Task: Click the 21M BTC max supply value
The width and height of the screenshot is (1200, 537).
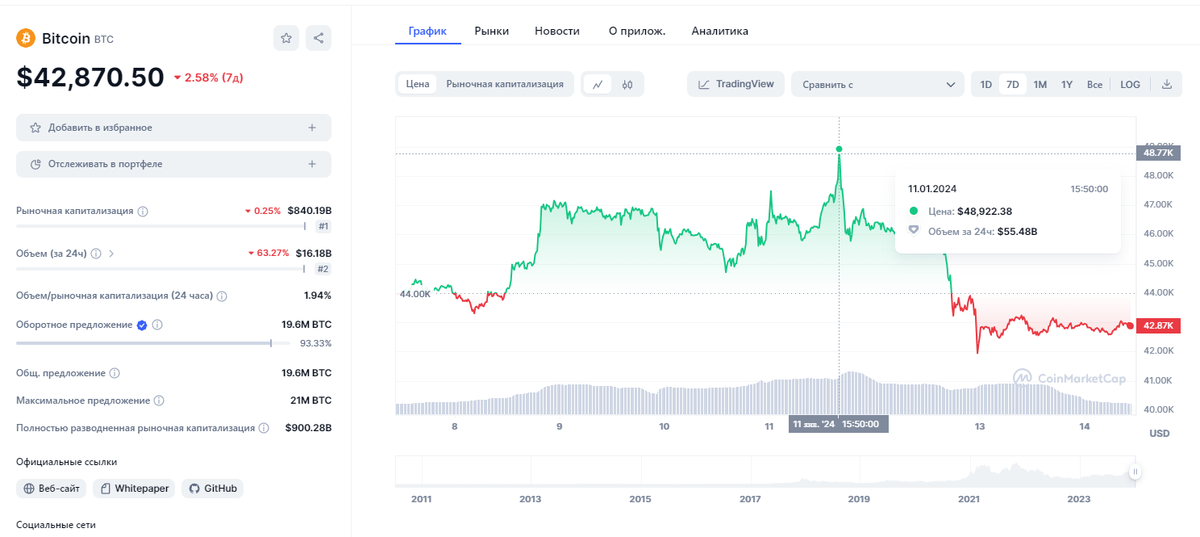Action: coord(310,400)
